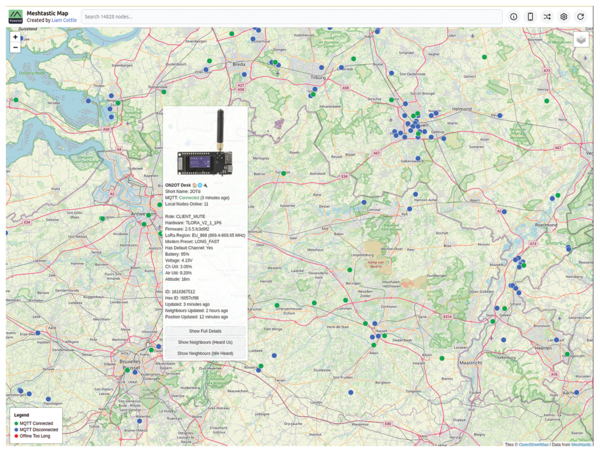Click the Show Full Details button

coord(205,330)
